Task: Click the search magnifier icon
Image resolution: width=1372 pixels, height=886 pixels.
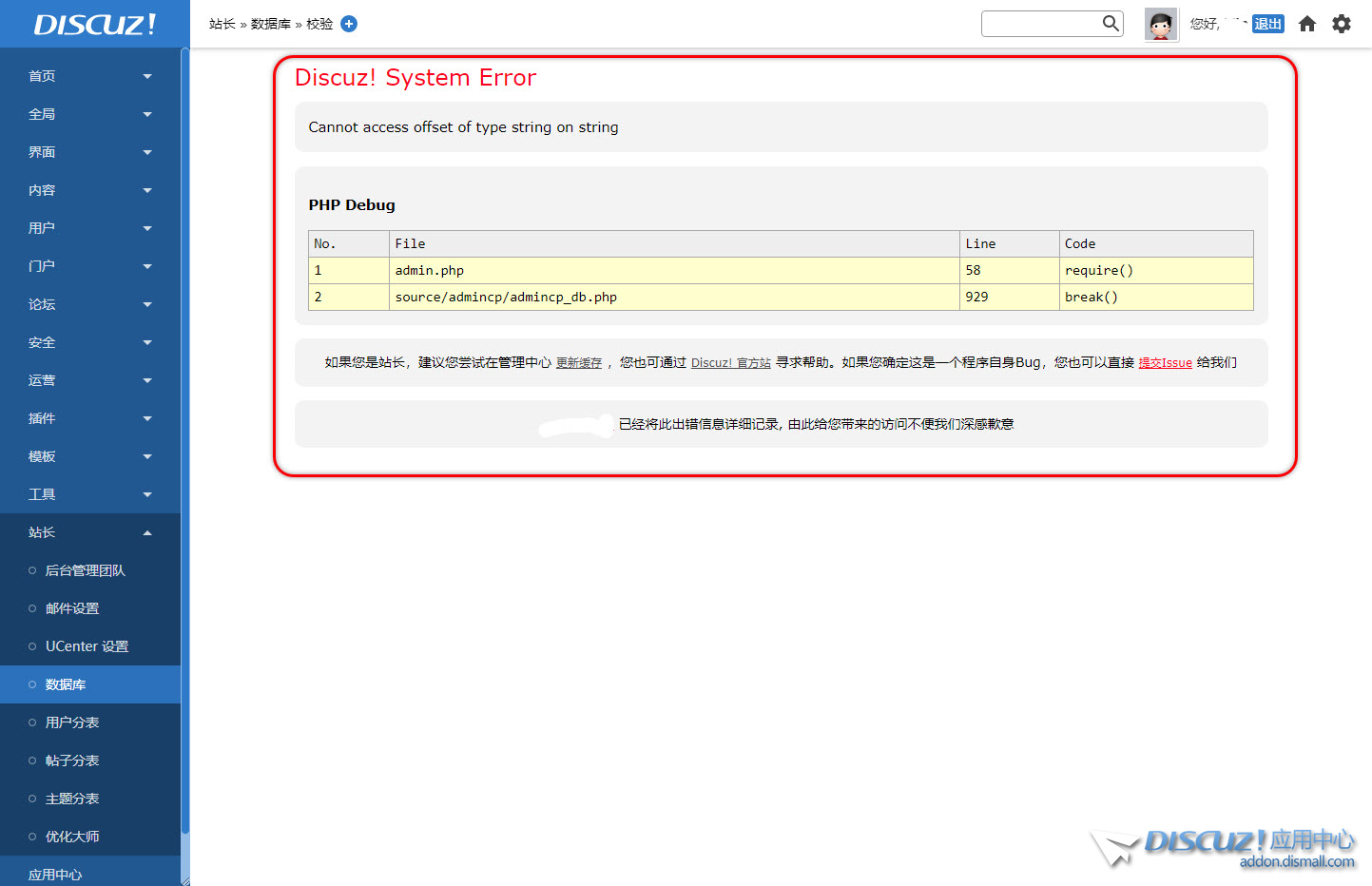Action: point(1111,23)
